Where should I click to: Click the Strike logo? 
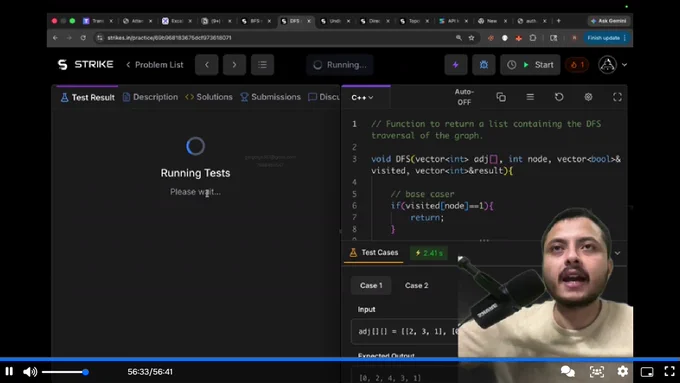(85, 65)
